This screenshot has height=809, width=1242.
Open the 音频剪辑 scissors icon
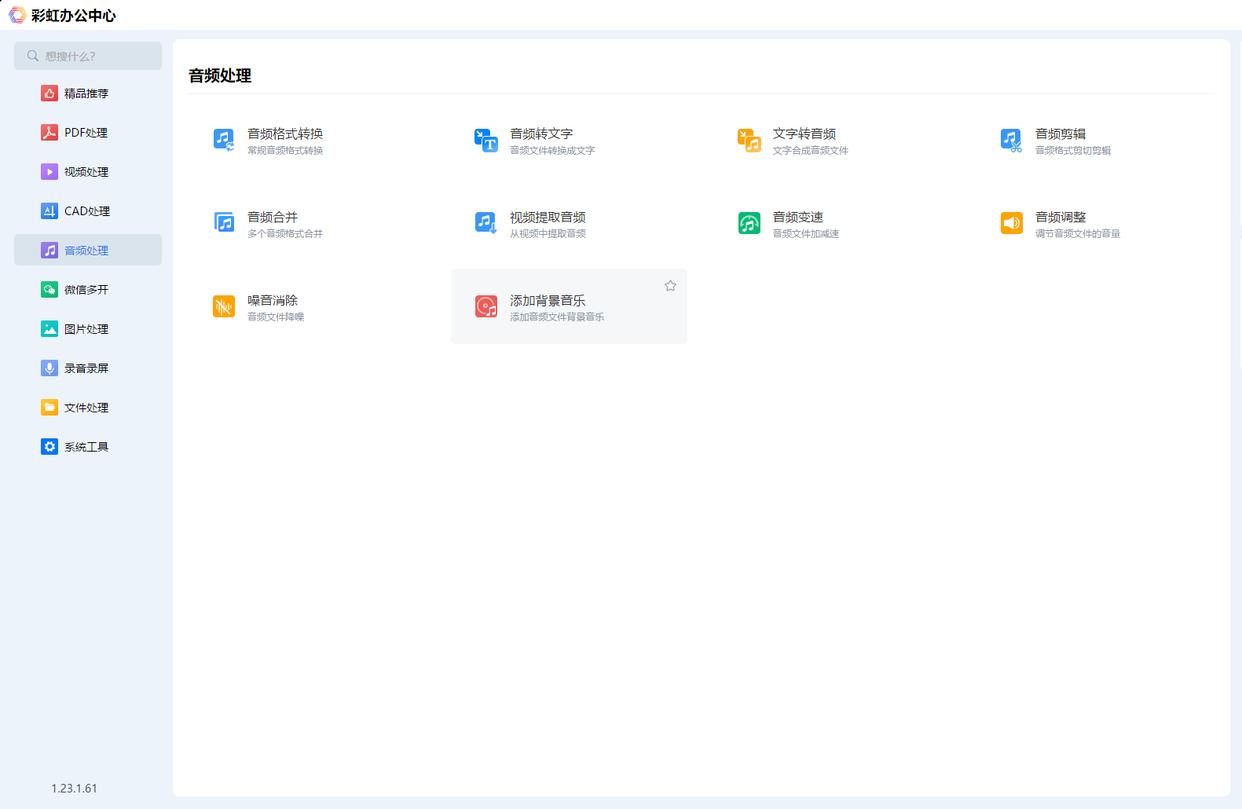1011,140
